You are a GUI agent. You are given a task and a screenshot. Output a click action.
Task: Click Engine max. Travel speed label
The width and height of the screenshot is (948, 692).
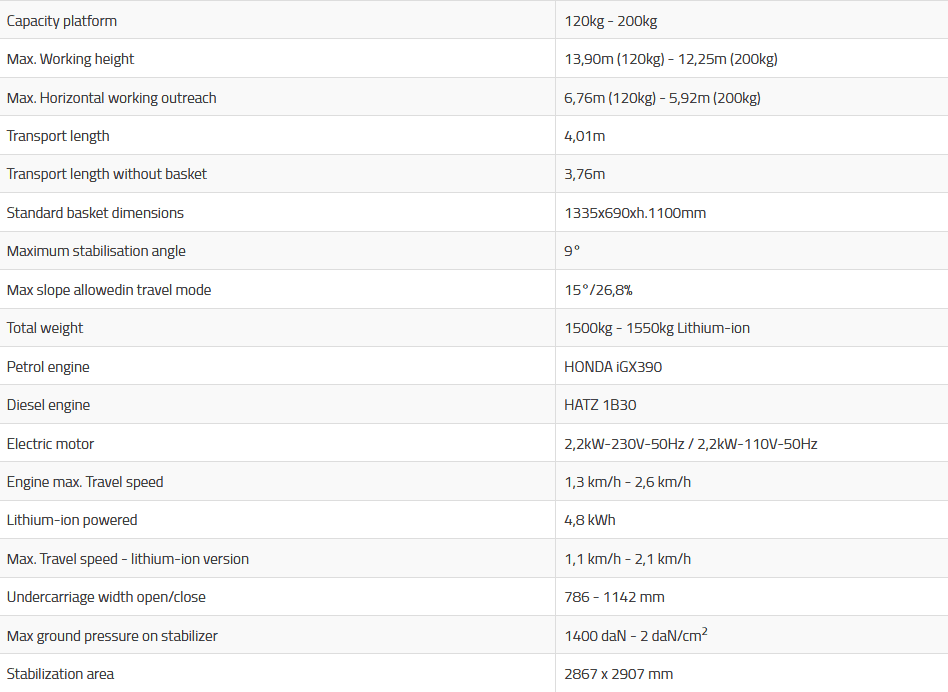click(x=85, y=482)
